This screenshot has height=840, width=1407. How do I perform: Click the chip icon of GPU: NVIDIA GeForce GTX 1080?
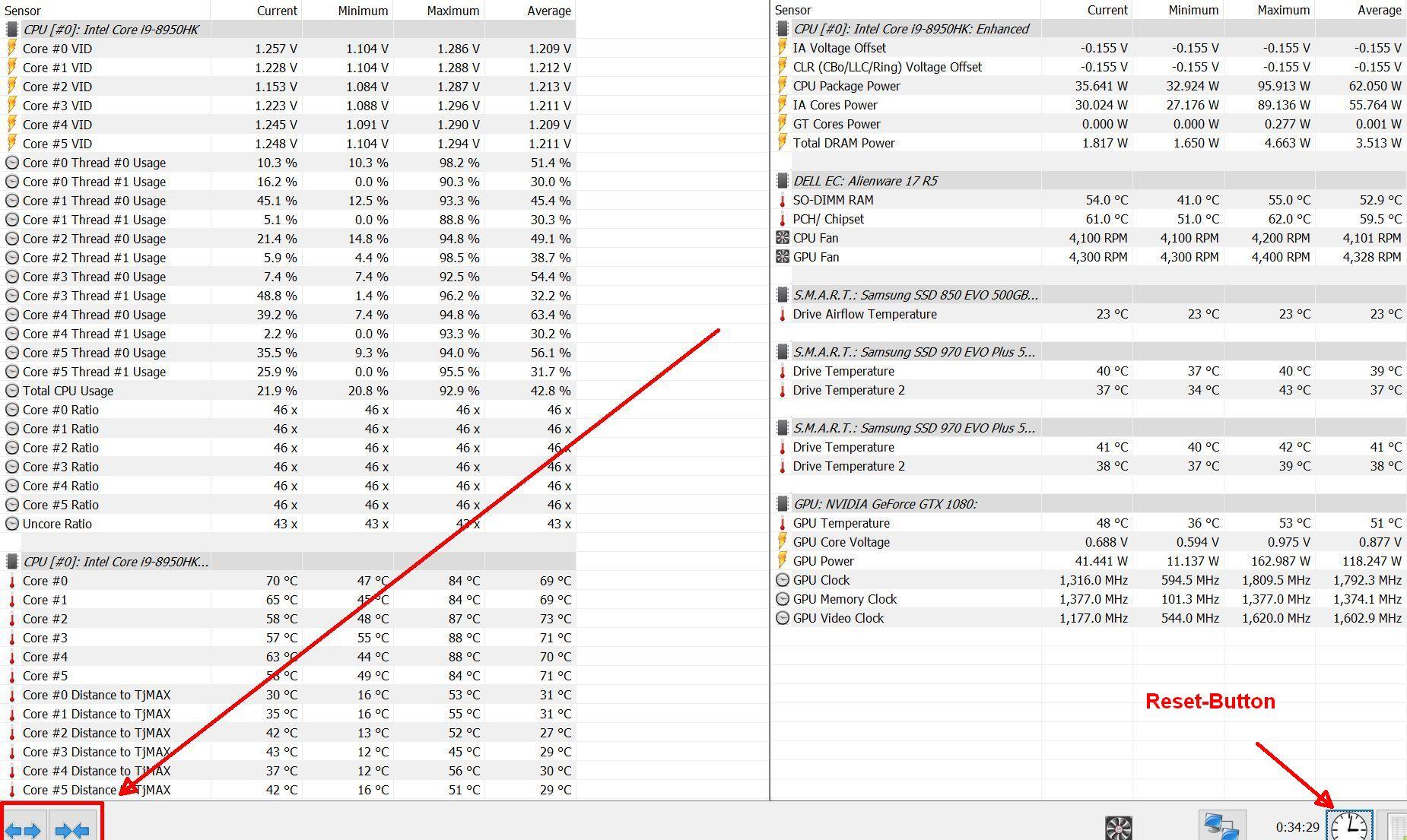[782, 504]
